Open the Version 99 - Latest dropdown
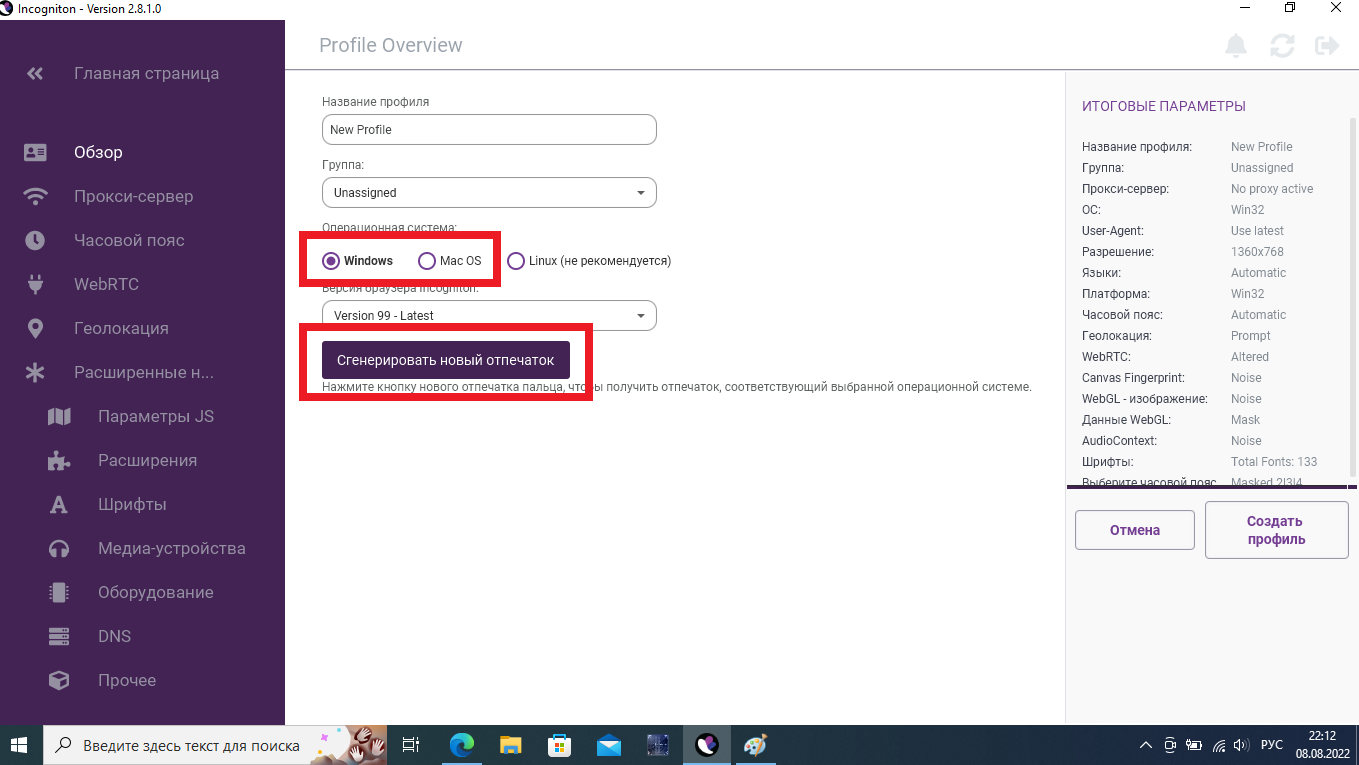The width and height of the screenshot is (1359, 765). point(489,315)
